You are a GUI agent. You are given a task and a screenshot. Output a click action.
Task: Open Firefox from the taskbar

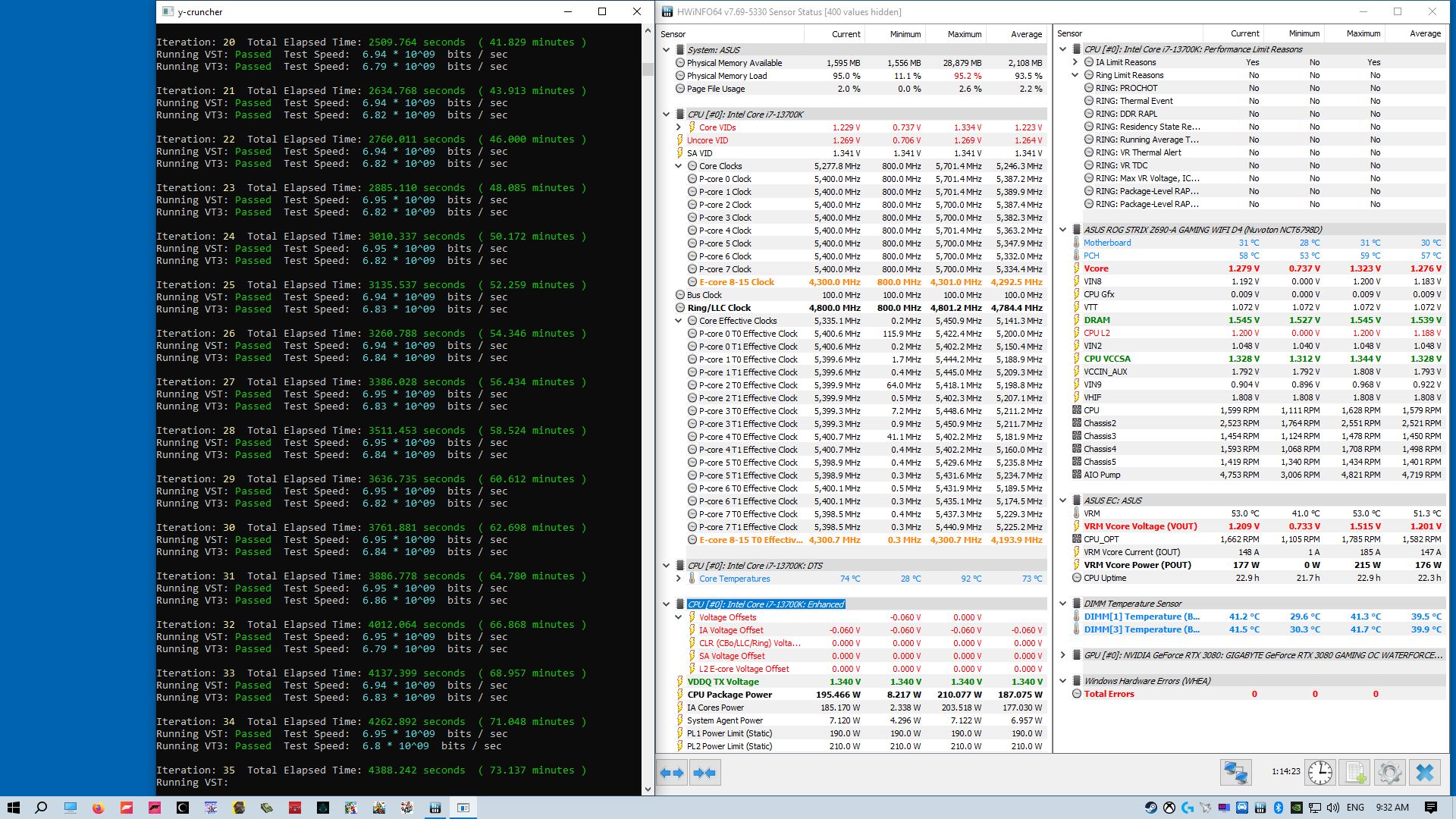point(98,808)
